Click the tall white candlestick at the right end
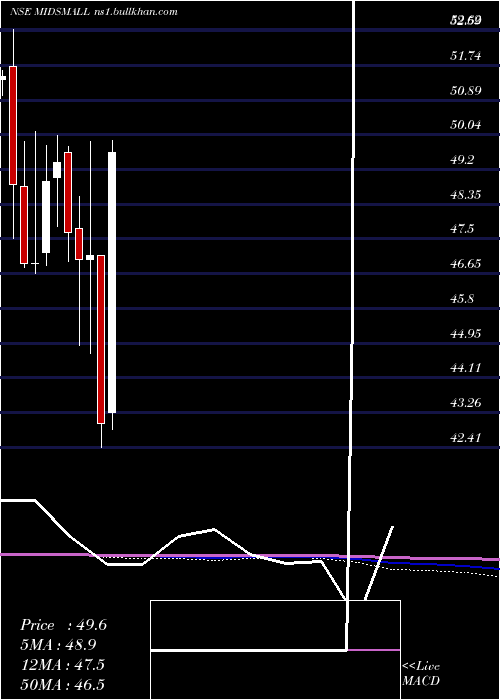This screenshot has height=700, width=500. click(x=112, y=283)
